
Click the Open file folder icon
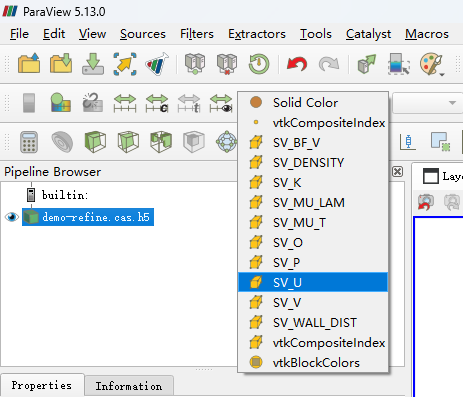click(29, 63)
